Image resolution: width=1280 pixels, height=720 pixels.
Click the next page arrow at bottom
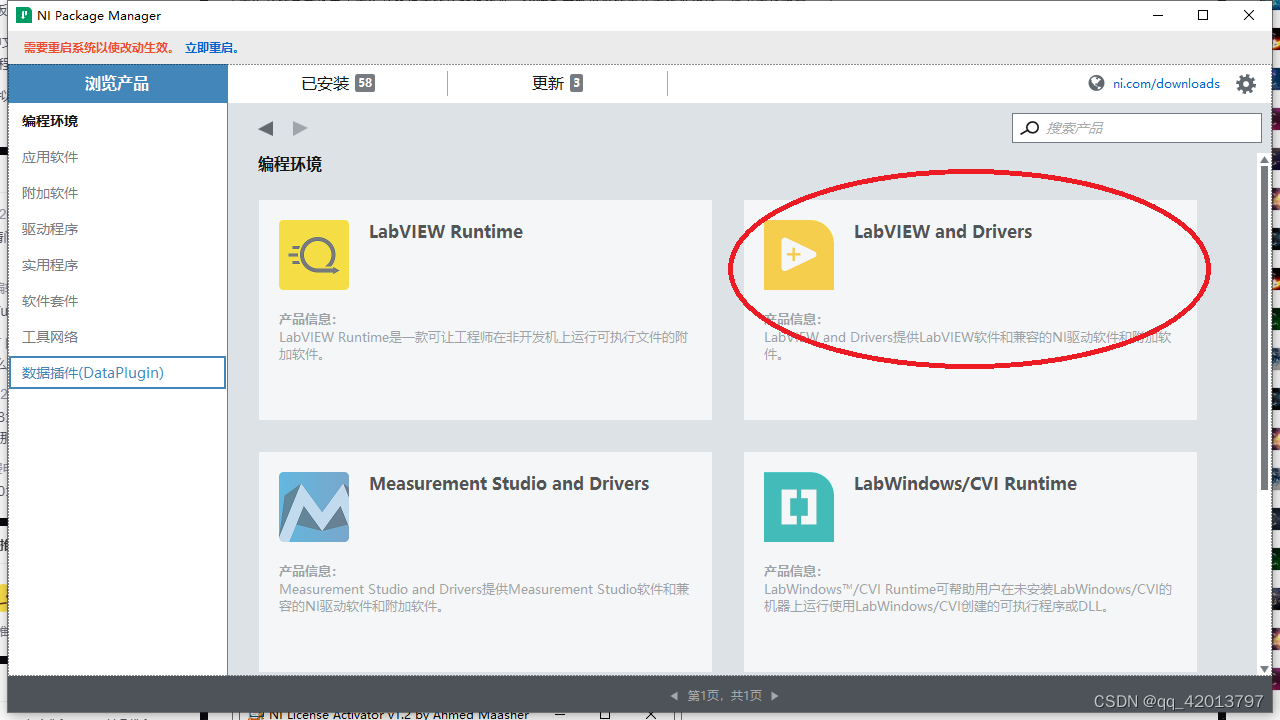click(775, 695)
